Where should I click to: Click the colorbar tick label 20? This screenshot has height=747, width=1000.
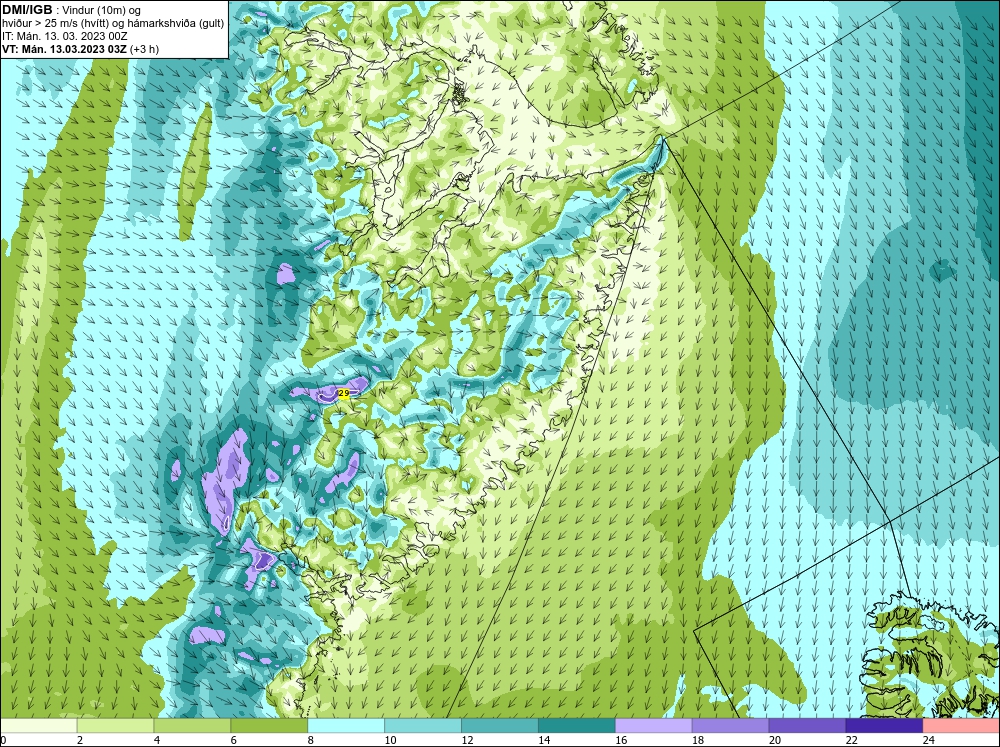[x=775, y=740]
